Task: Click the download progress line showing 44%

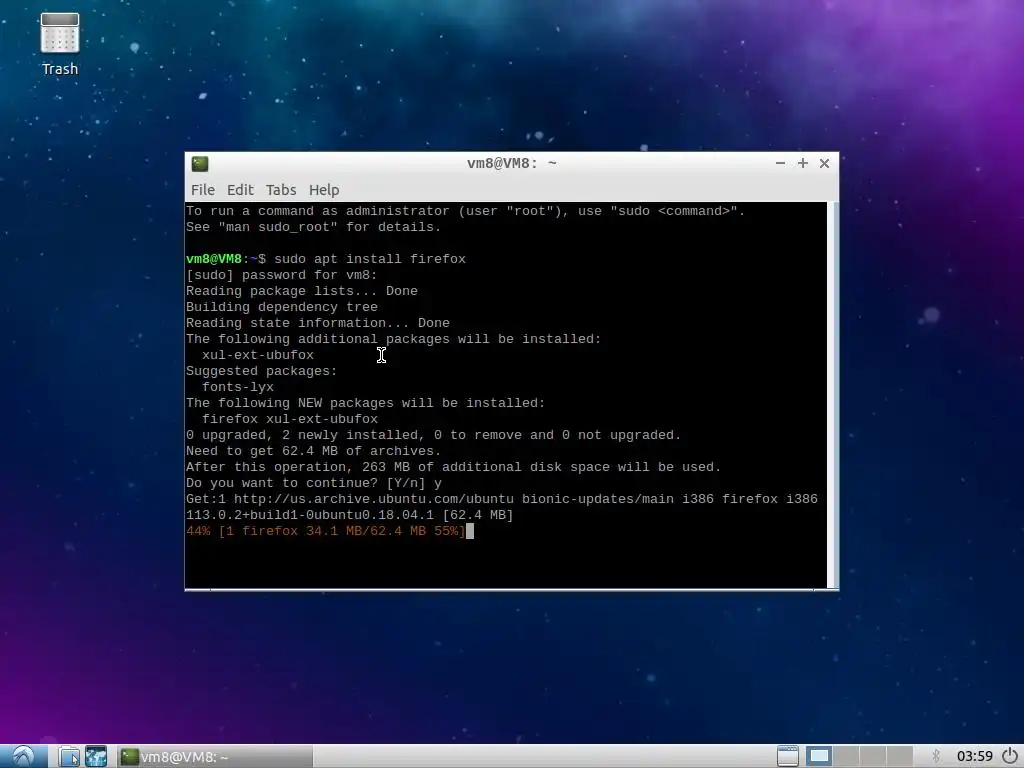Action: (325, 531)
